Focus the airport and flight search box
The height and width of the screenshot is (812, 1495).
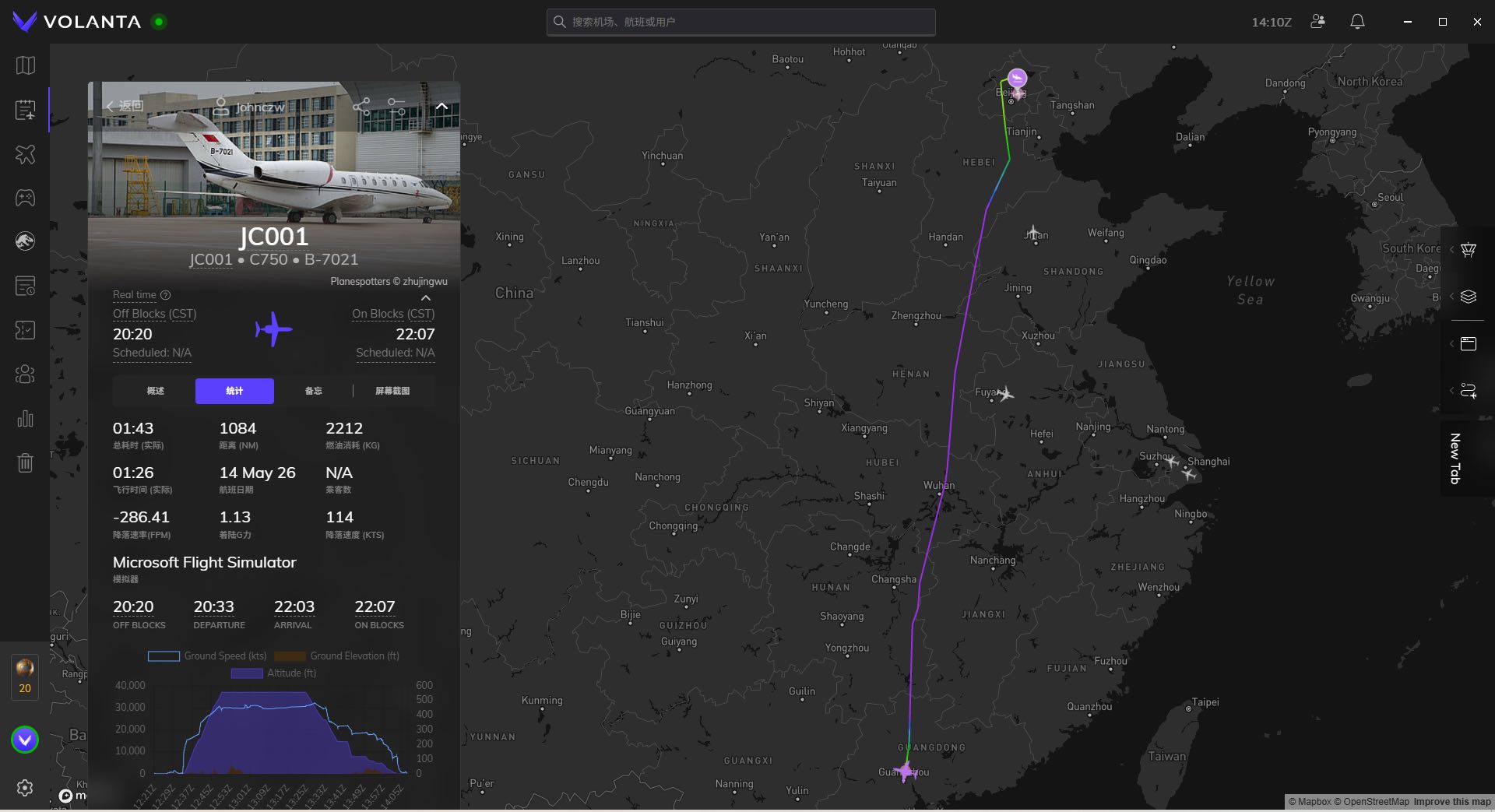click(x=740, y=22)
